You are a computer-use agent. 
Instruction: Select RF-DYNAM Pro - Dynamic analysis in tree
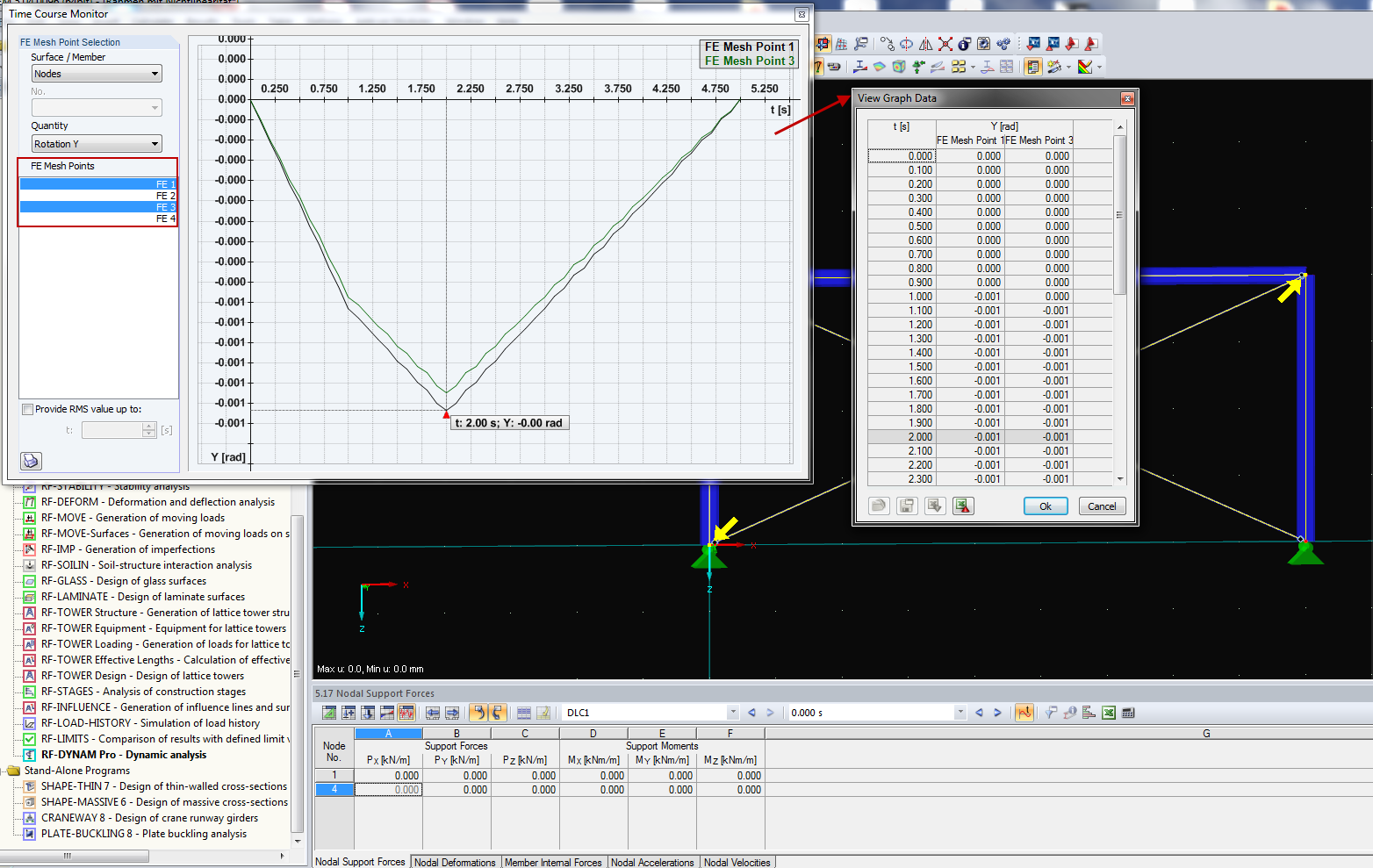124,755
